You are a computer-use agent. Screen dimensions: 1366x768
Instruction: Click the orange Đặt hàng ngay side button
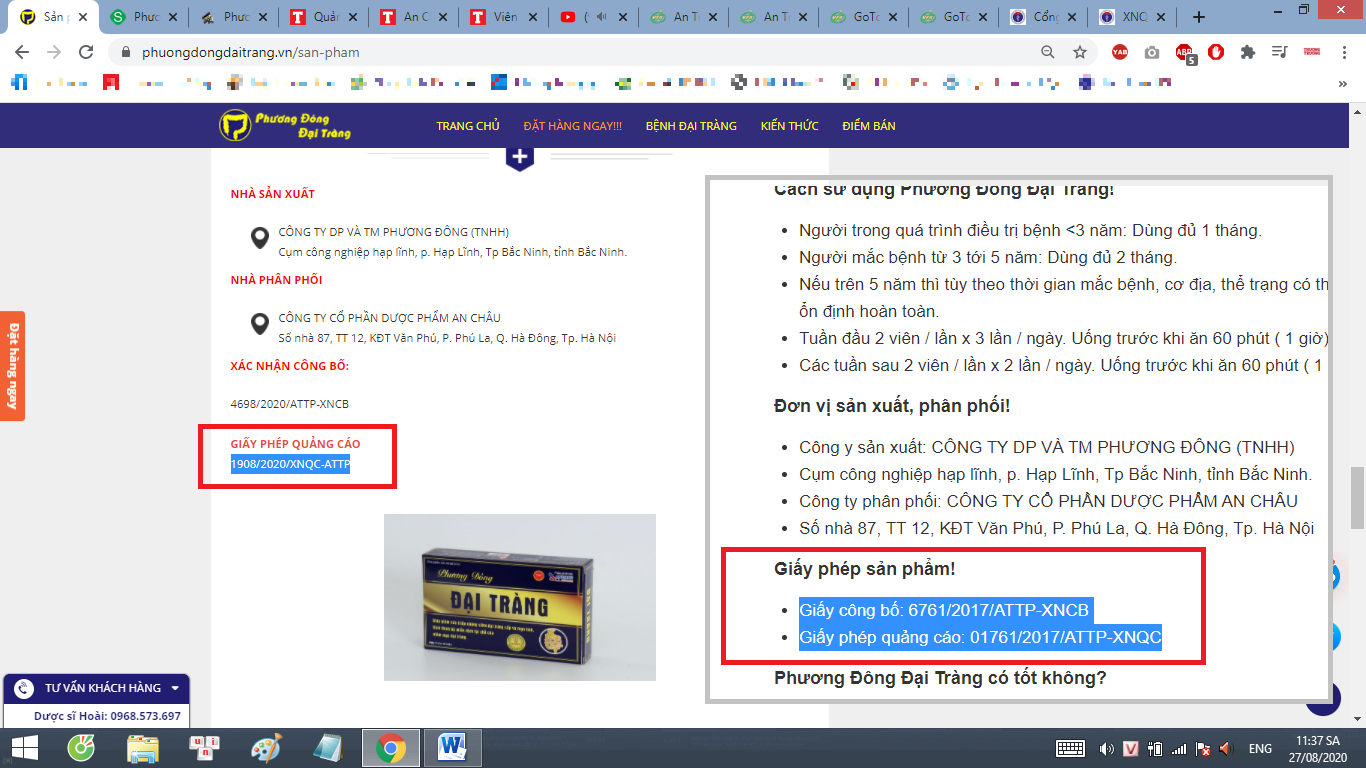click(13, 366)
